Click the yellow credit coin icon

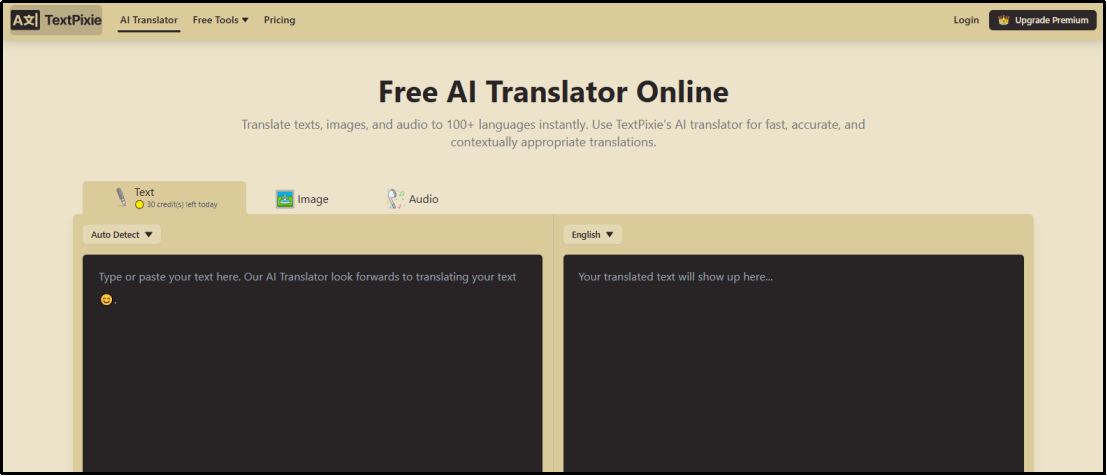click(x=140, y=205)
